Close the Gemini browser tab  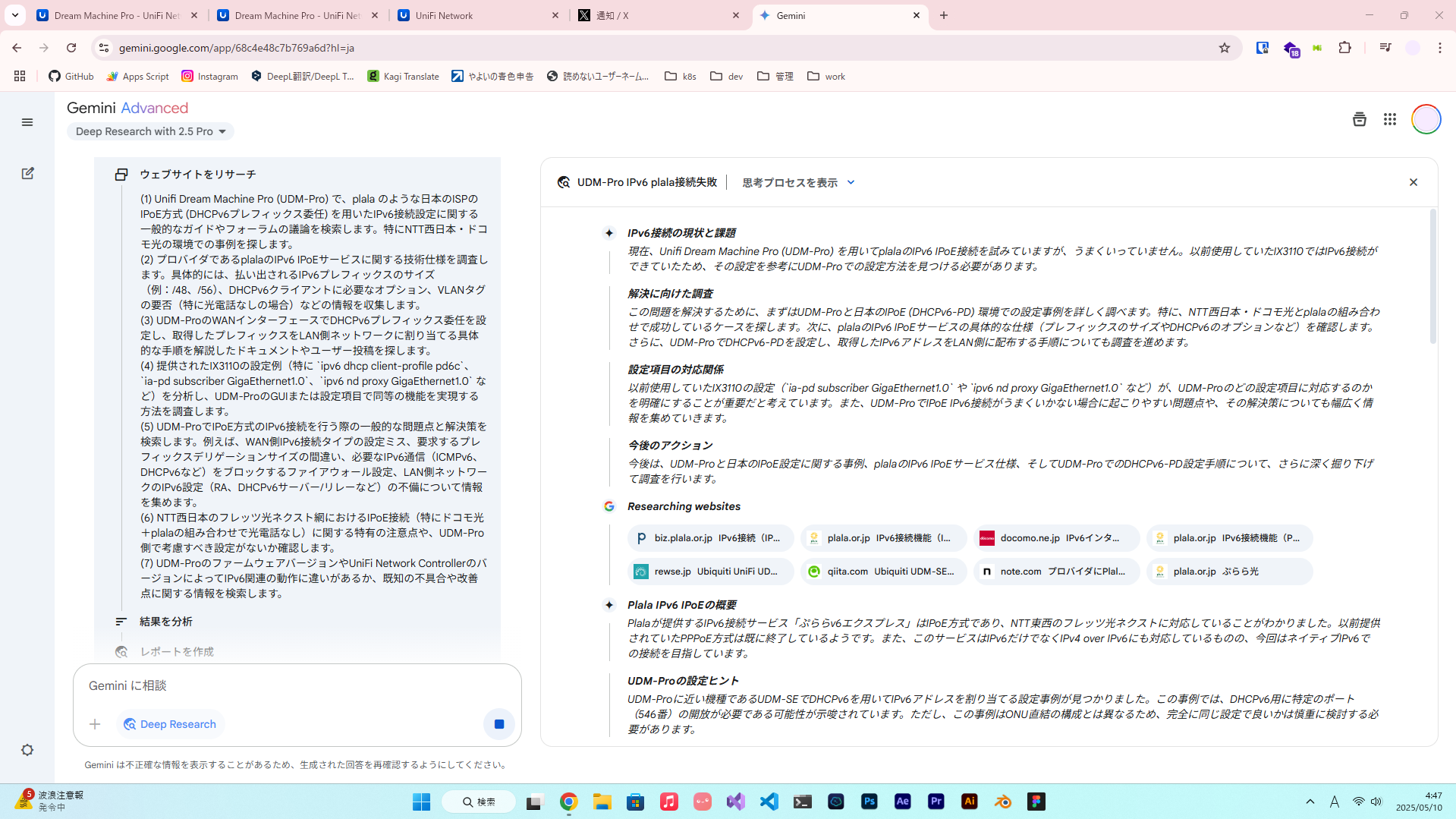[x=917, y=15]
